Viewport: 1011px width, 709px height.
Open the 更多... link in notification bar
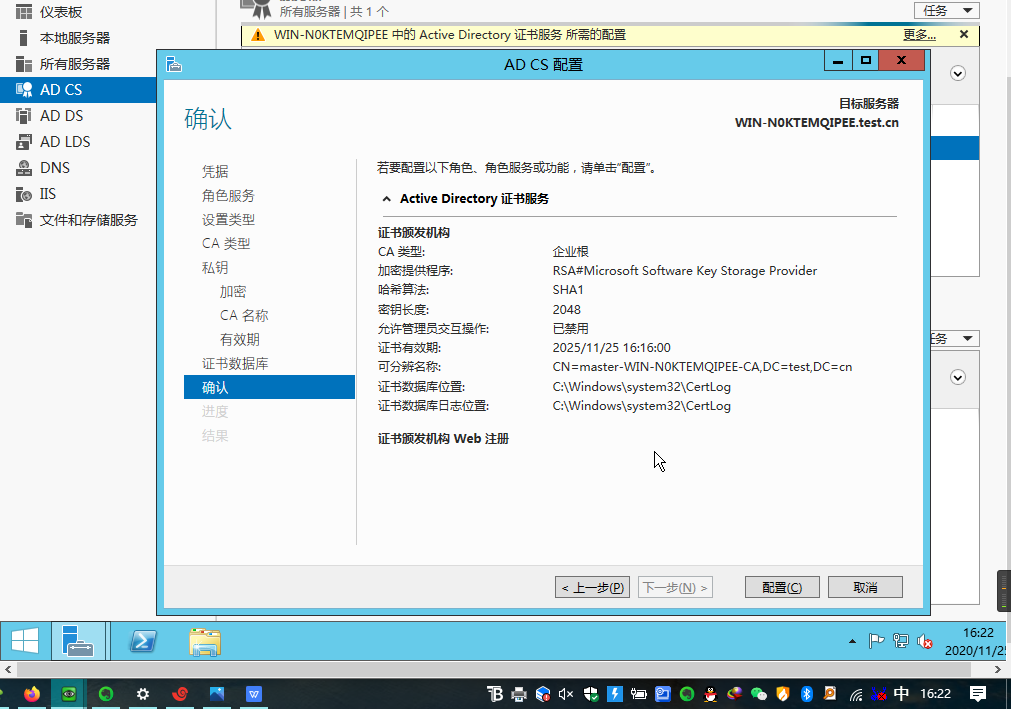(x=919, y=35)
